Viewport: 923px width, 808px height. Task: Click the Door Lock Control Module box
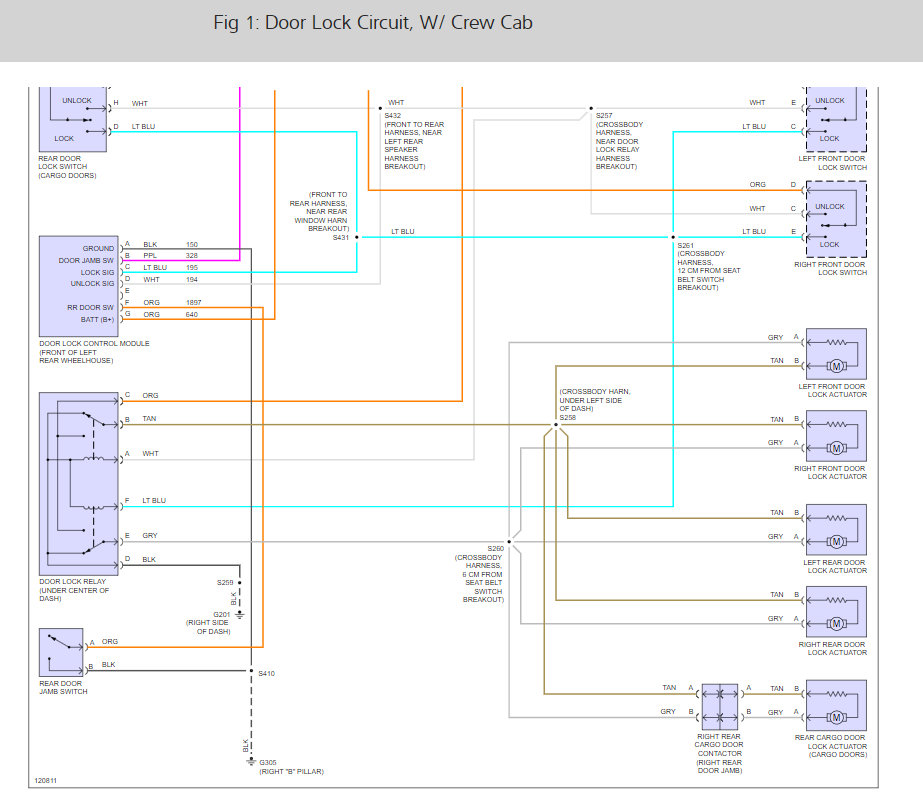point(78,286)
